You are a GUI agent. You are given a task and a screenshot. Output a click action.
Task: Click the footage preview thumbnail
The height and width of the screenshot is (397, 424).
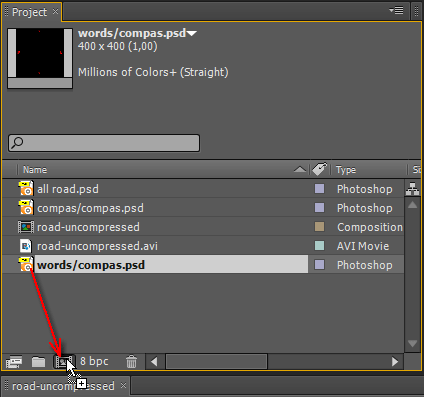40,58
